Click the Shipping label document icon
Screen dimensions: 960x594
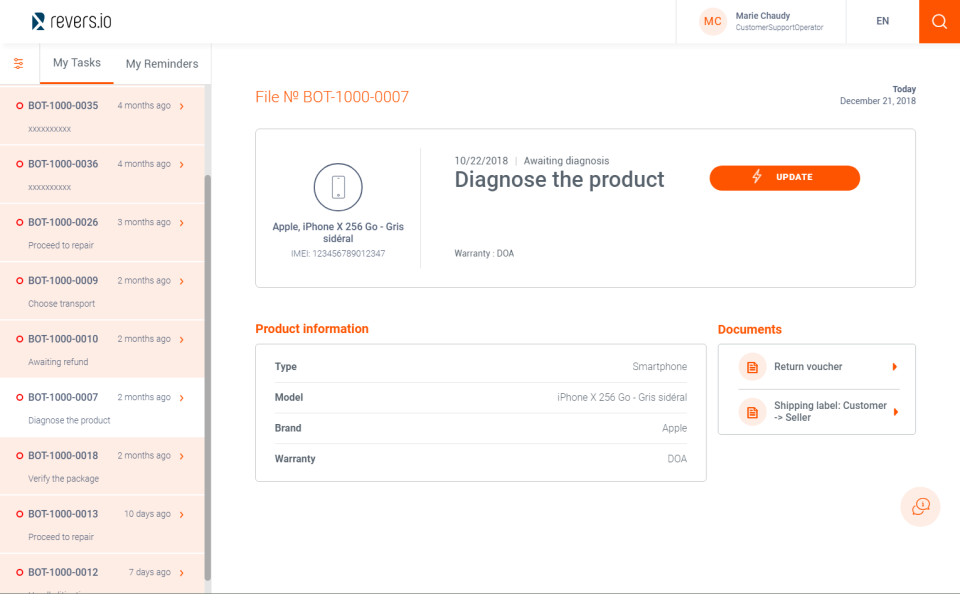coord(752,412)
